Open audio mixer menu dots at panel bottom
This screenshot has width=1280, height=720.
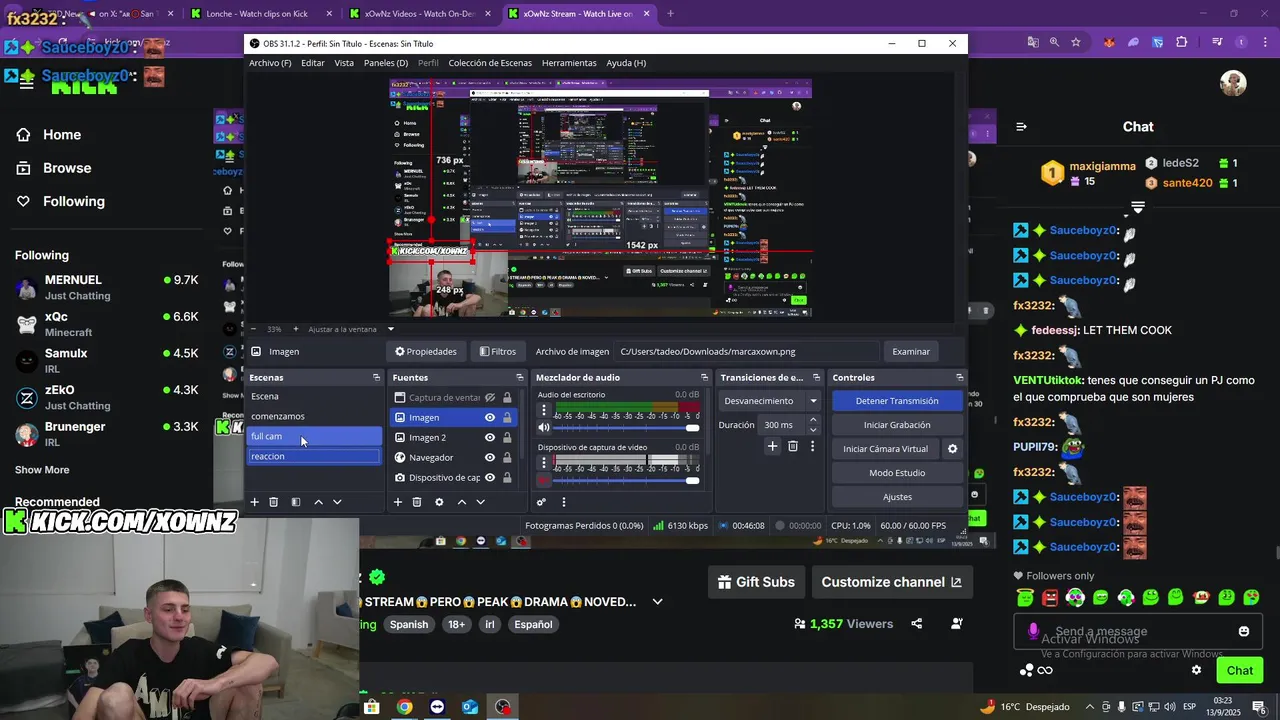[563, 502]
